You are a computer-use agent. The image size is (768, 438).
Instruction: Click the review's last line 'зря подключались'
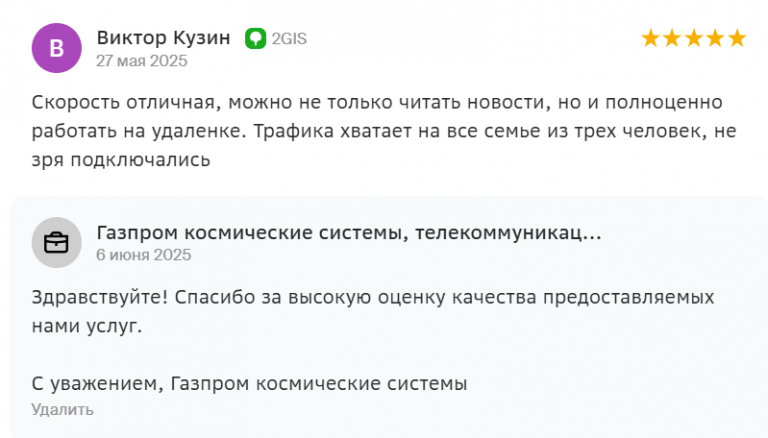(121, 160)
